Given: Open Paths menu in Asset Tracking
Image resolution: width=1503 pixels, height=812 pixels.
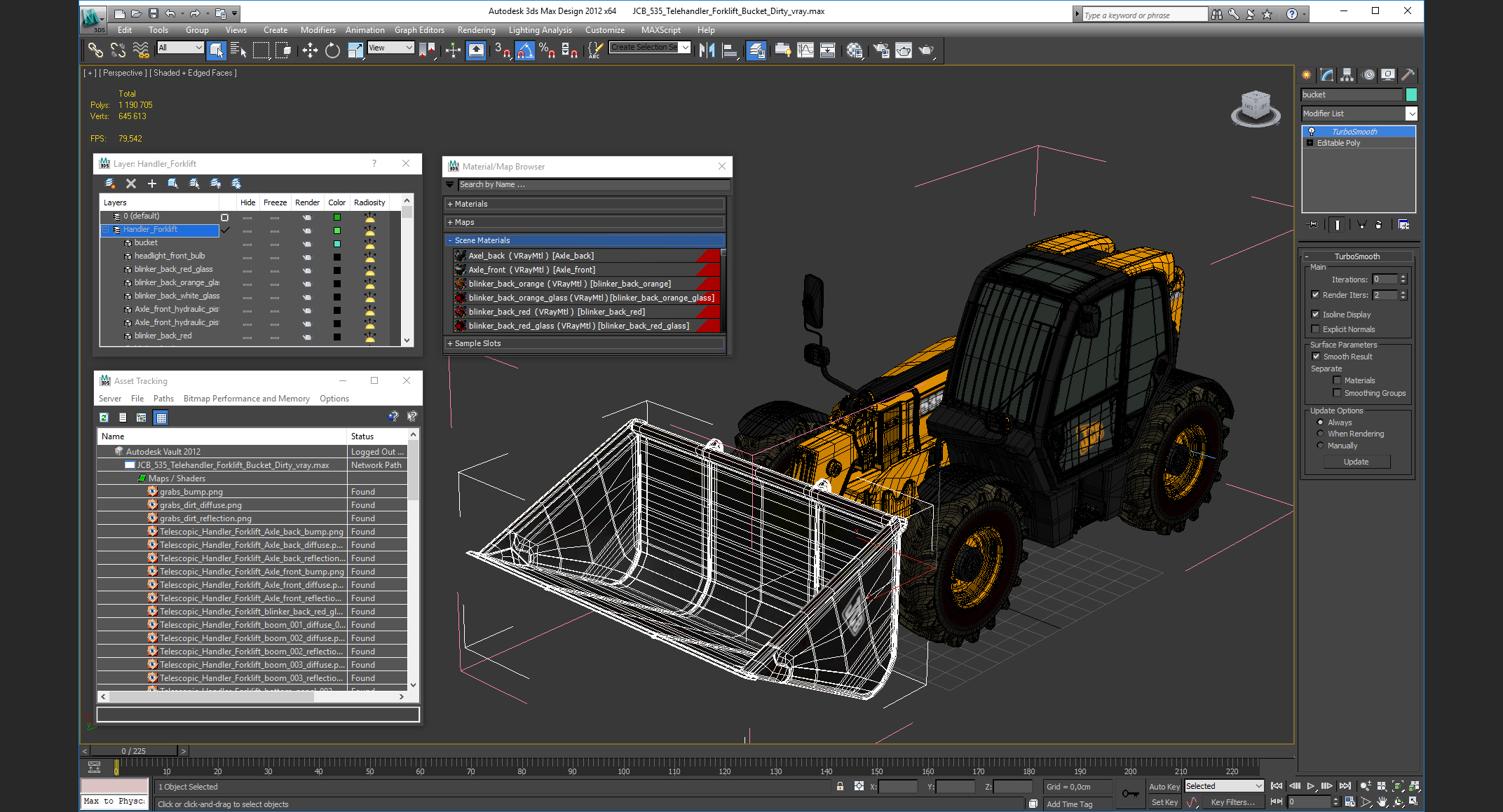Looking at the screenshot, I should [163, 399].
